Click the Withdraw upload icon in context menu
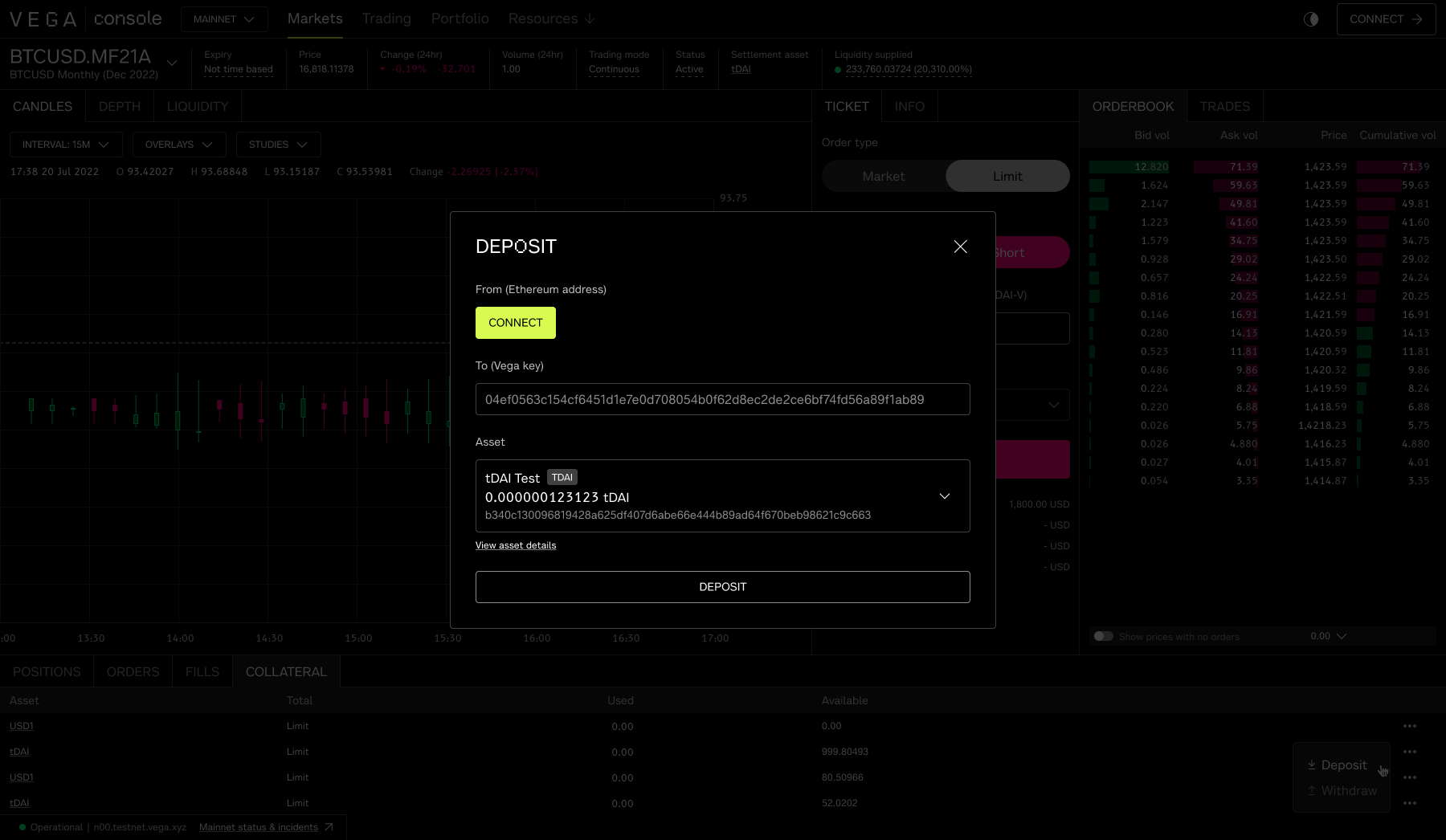 pos(1312,791)
